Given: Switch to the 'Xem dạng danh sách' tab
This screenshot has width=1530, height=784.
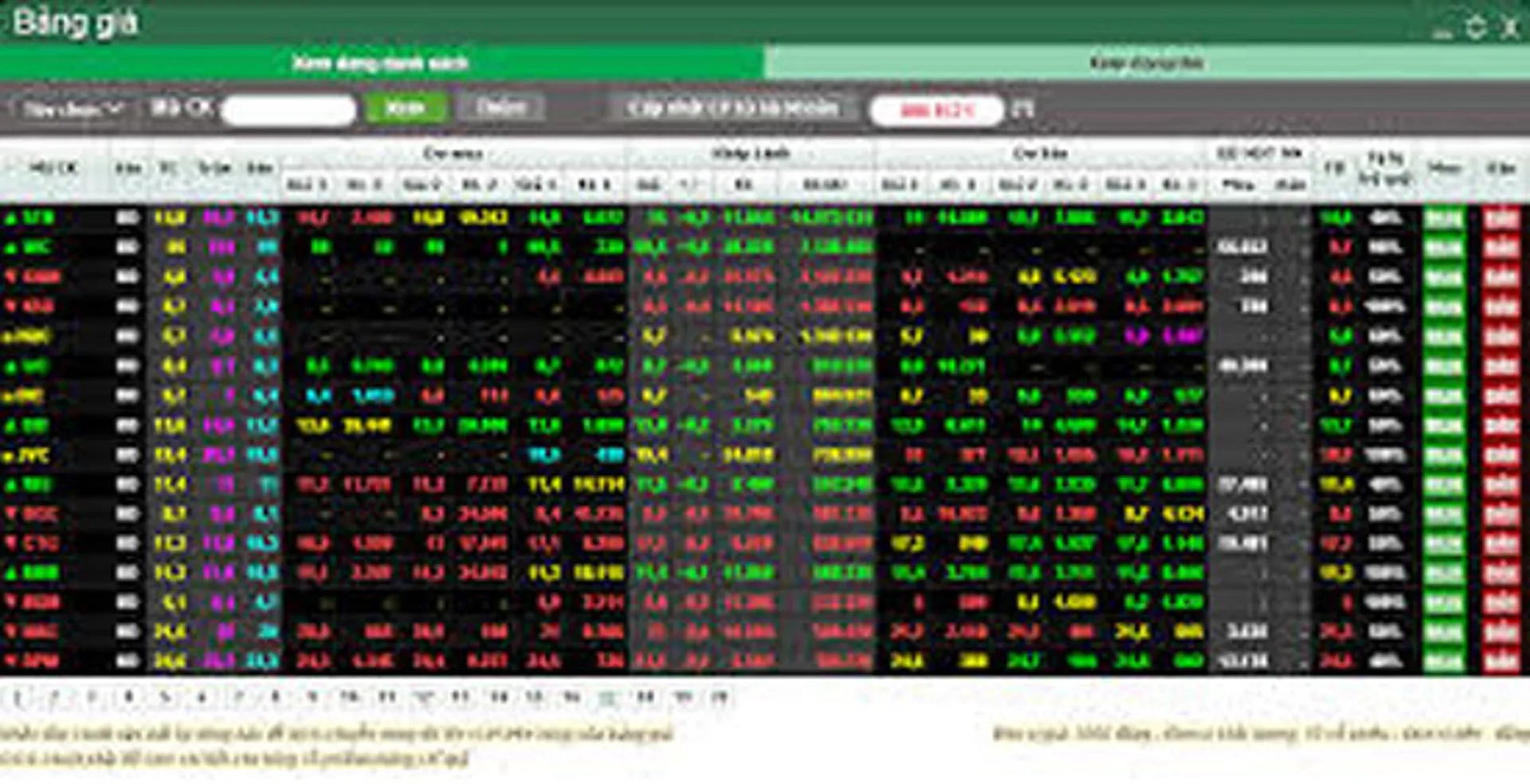Looking at the screenshot, I should tap(381, 63).
